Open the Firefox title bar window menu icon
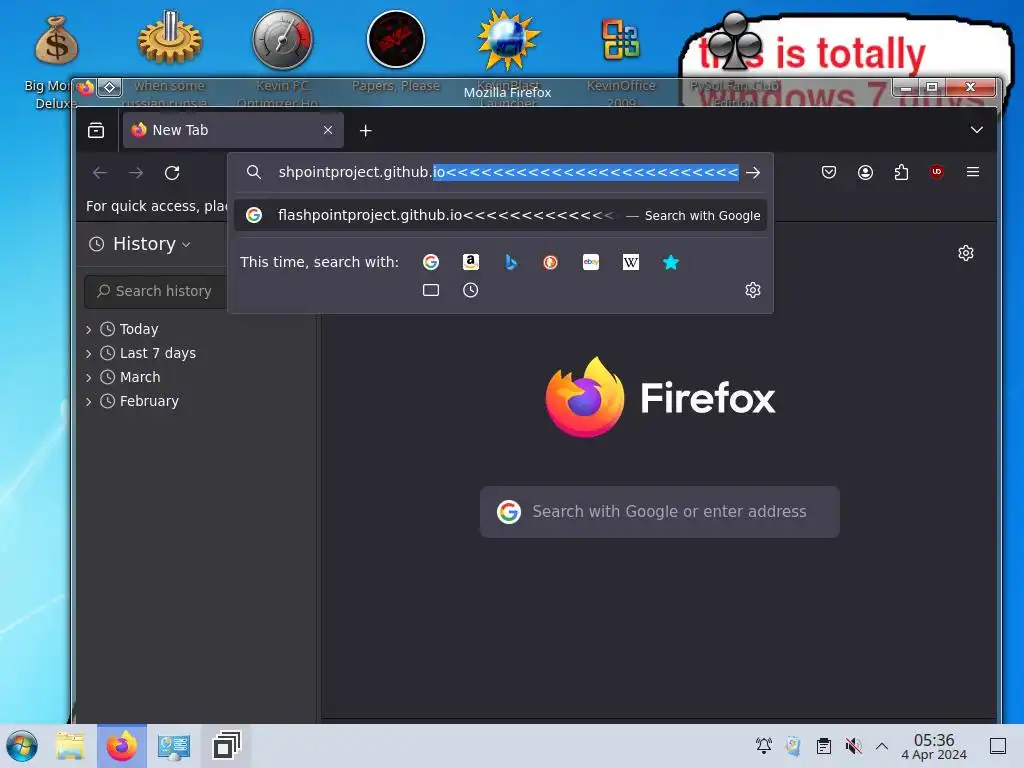Image resolution: width=1024 pixels, height=768 pixels. (x=86, y=87)
